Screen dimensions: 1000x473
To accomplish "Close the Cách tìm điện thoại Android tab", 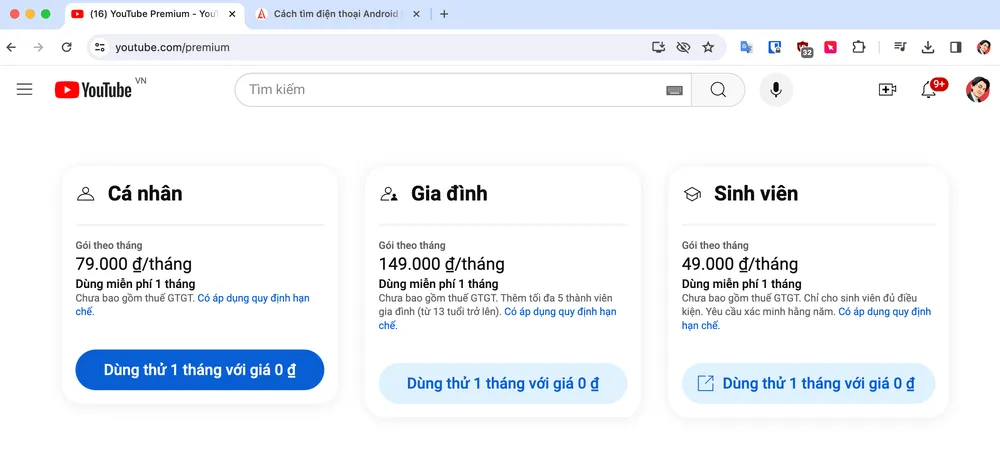I will [x=416, y=14].
